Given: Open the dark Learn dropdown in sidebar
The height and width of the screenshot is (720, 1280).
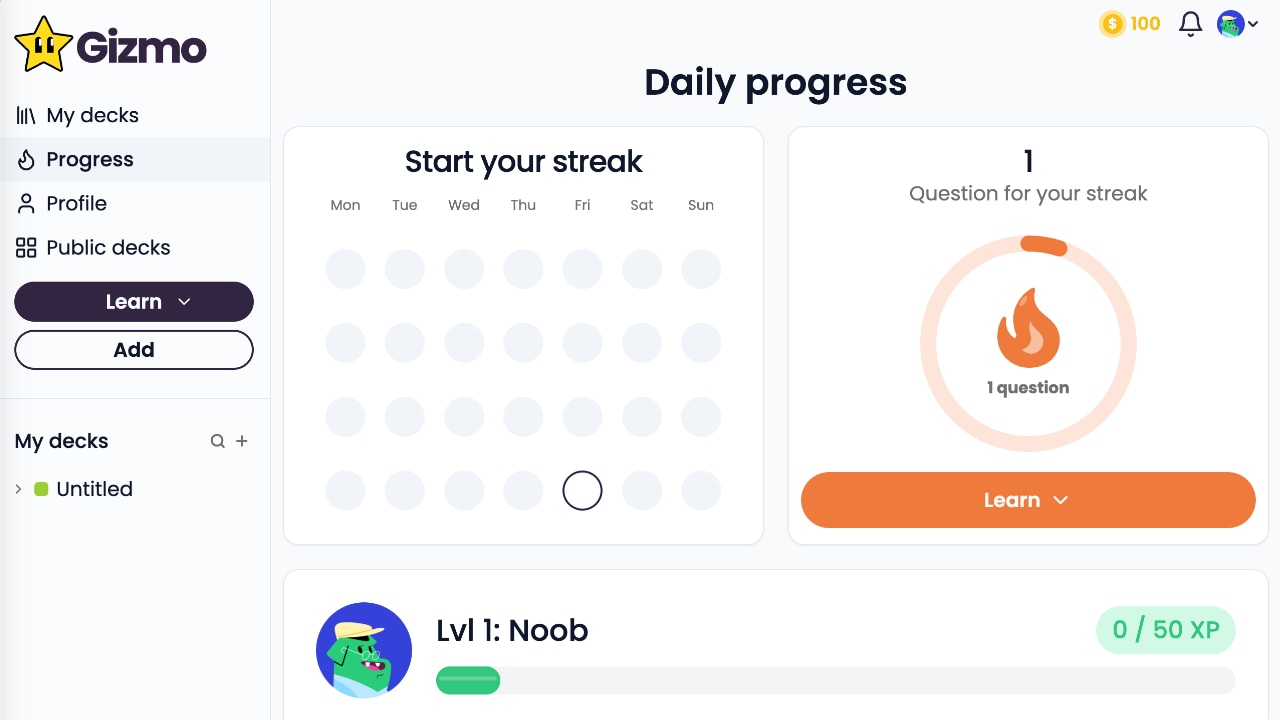Looking at the screenshot, I should click(x=134, y=302).
